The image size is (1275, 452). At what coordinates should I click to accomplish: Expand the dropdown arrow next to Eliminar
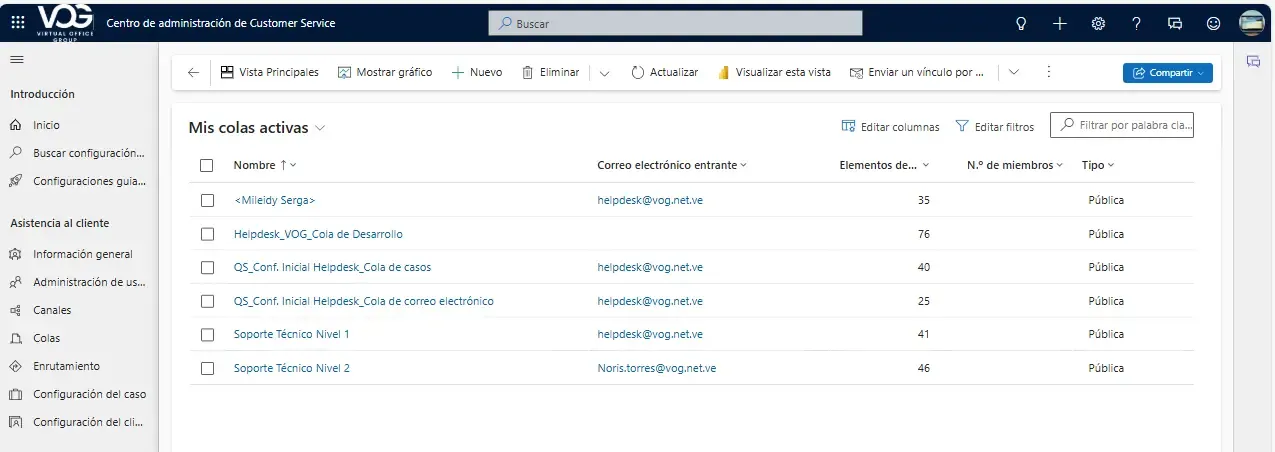(604, 72)
